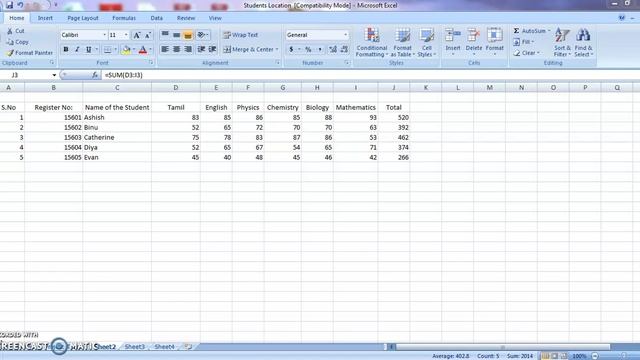Toggle Italic formatting
Screen dimensions: 640x360
77,50
